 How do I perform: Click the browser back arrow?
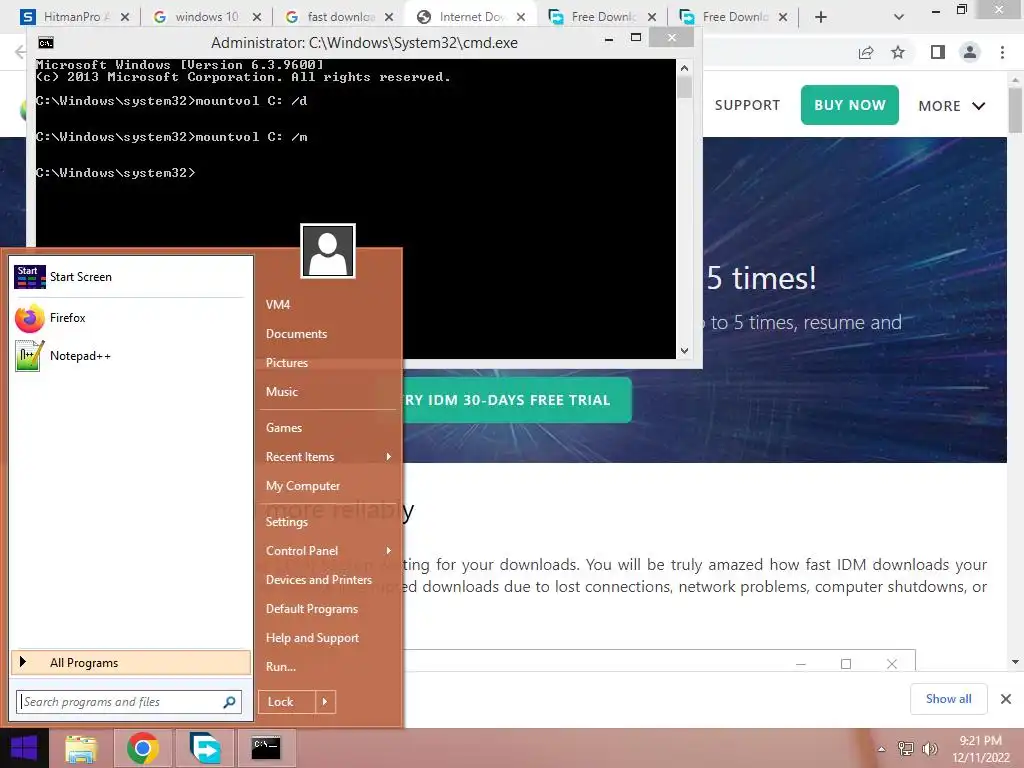click(20, 52)
